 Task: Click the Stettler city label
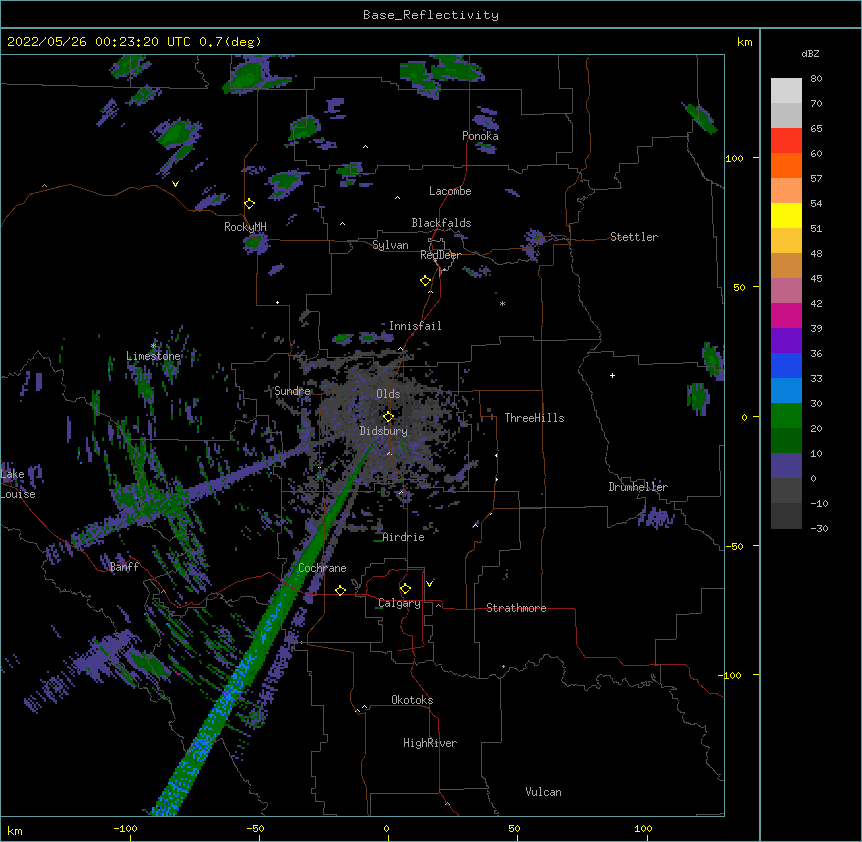(x=633, y=237)
